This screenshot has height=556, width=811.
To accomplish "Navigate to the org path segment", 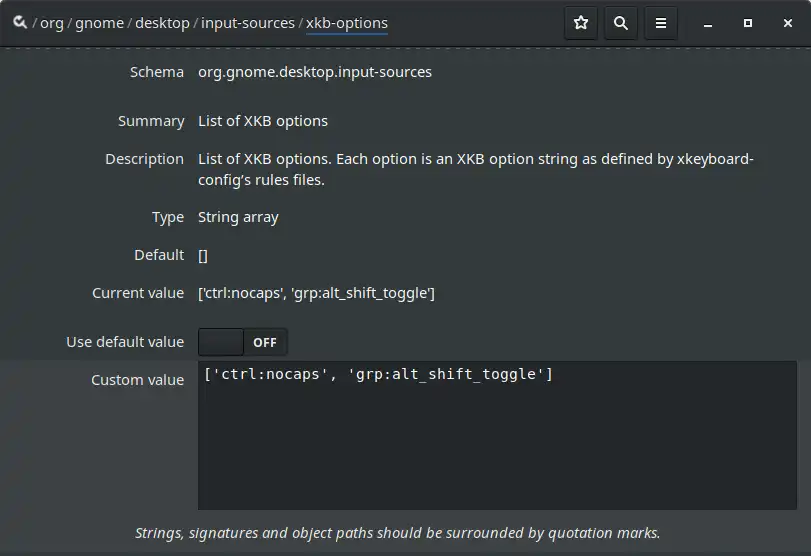I will click(52, 23).
